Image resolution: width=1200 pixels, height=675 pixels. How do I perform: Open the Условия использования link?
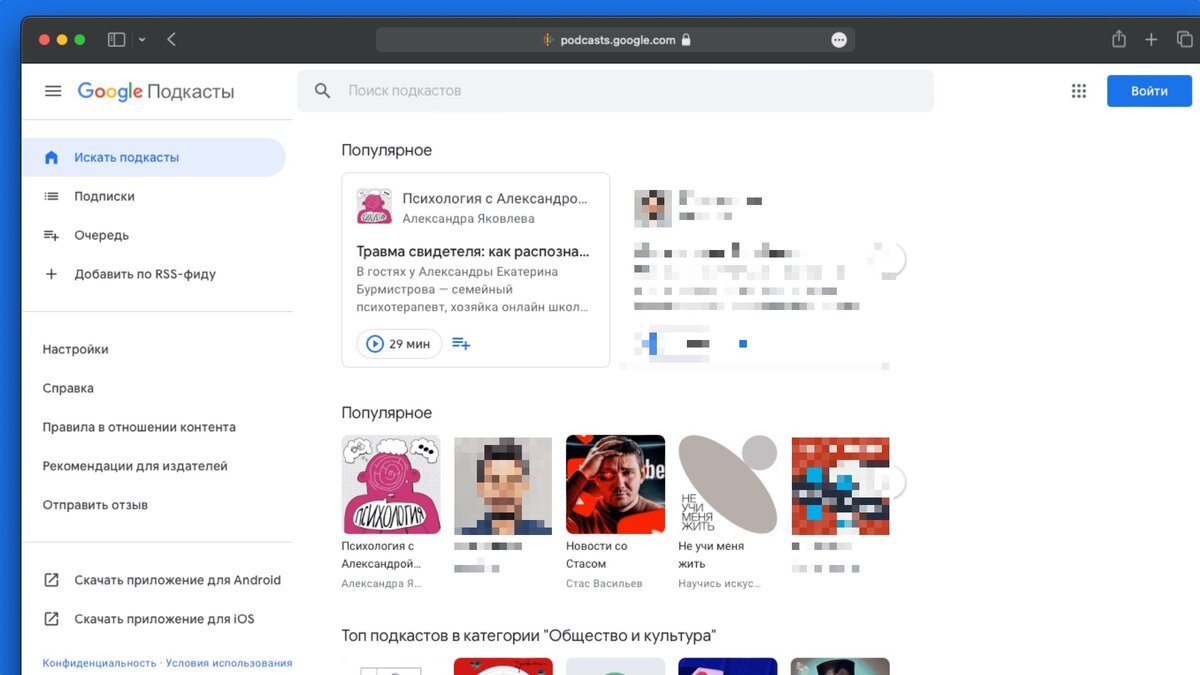[x=229, y=663]
